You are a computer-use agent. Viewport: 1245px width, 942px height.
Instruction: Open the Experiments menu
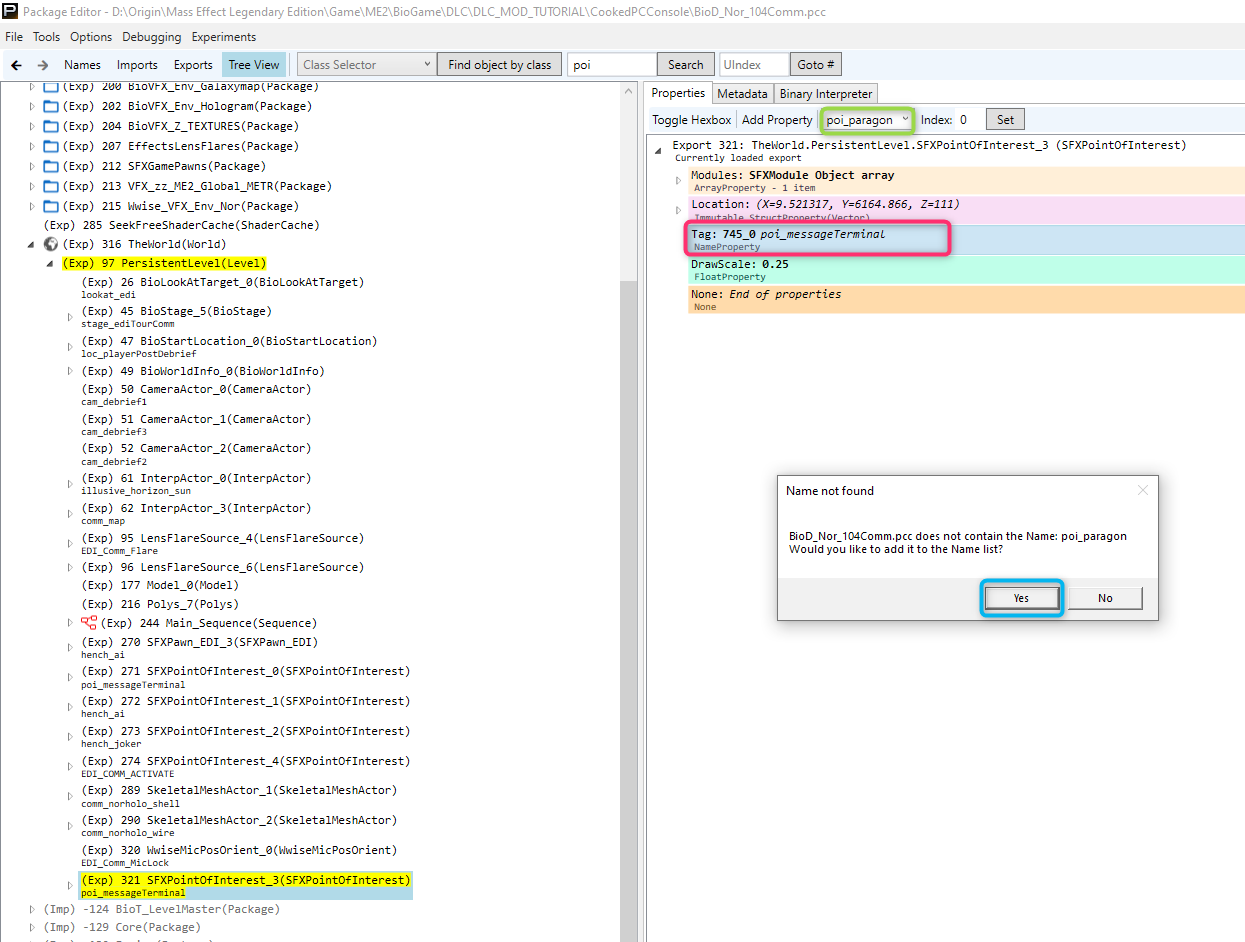point(224,37)
